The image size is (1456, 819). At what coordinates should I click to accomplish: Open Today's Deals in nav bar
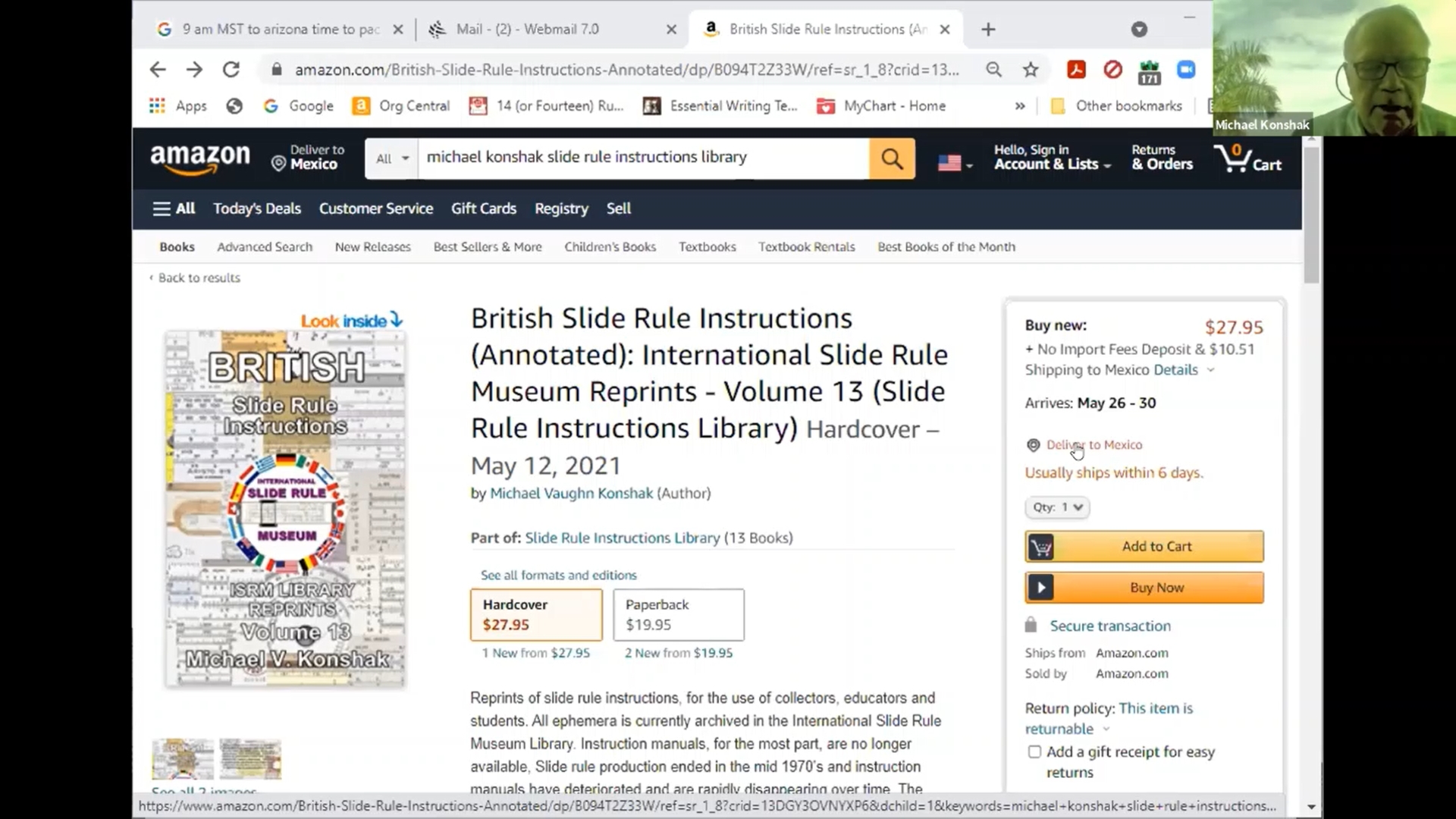click(x=257, y=209)
